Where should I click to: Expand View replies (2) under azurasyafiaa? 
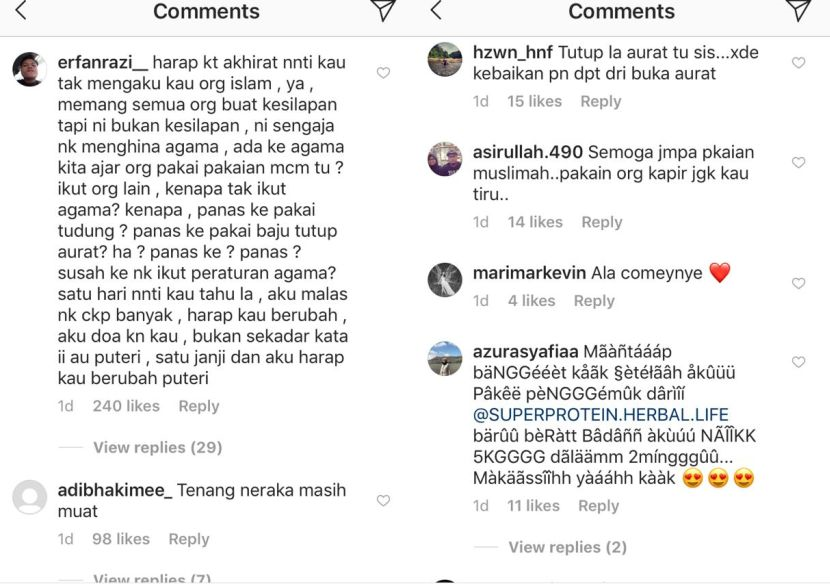pyautogui.click(x=567, y=547)
